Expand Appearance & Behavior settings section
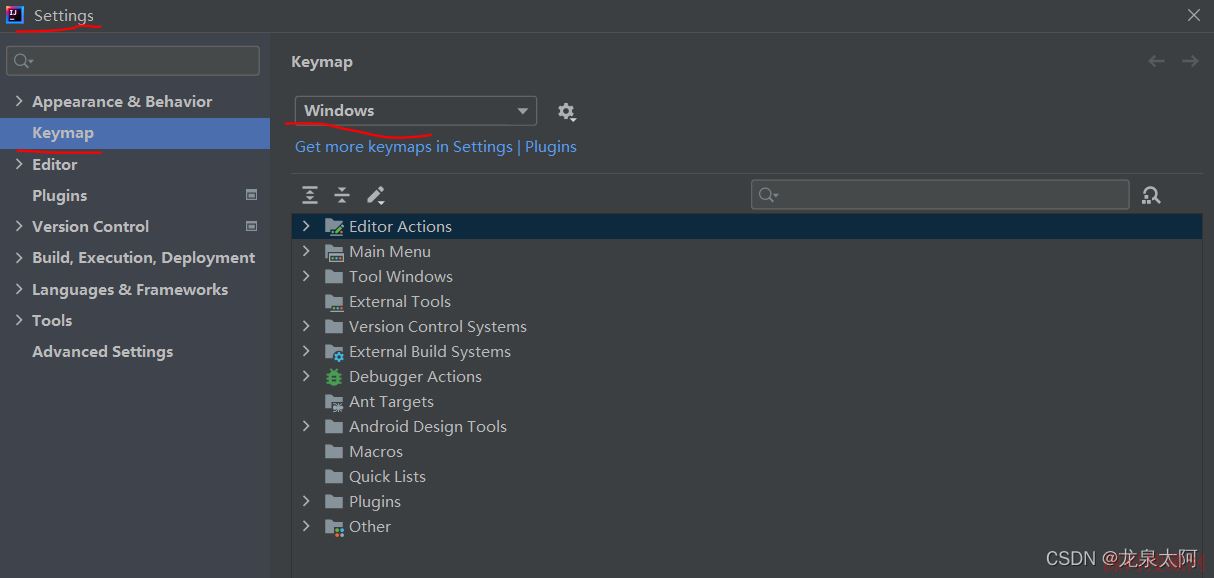This screenshot has width=1214, height=578. [19, 102]
